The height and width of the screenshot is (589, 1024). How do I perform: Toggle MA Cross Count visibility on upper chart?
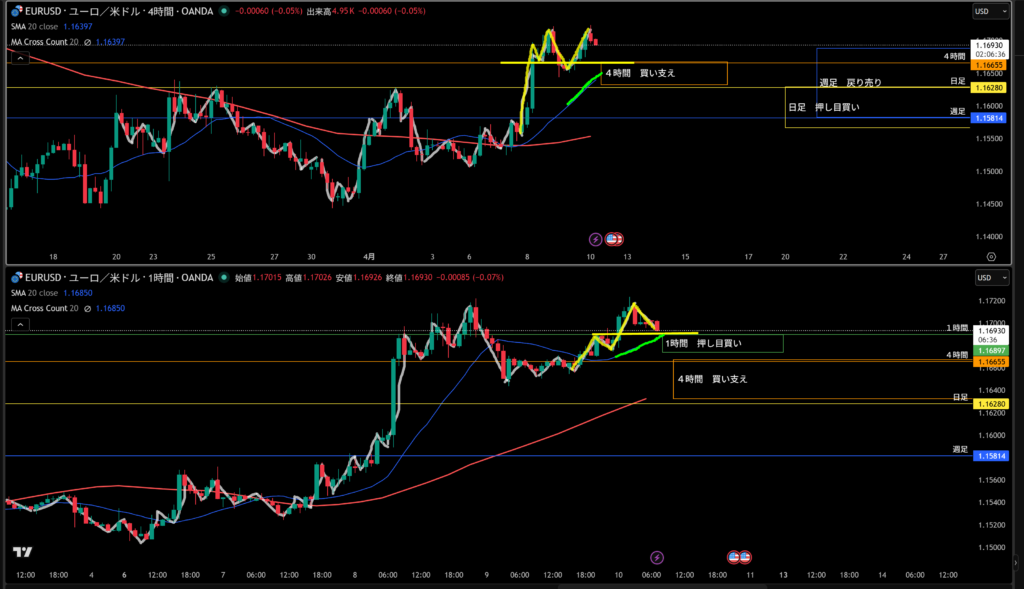point(88,43)
